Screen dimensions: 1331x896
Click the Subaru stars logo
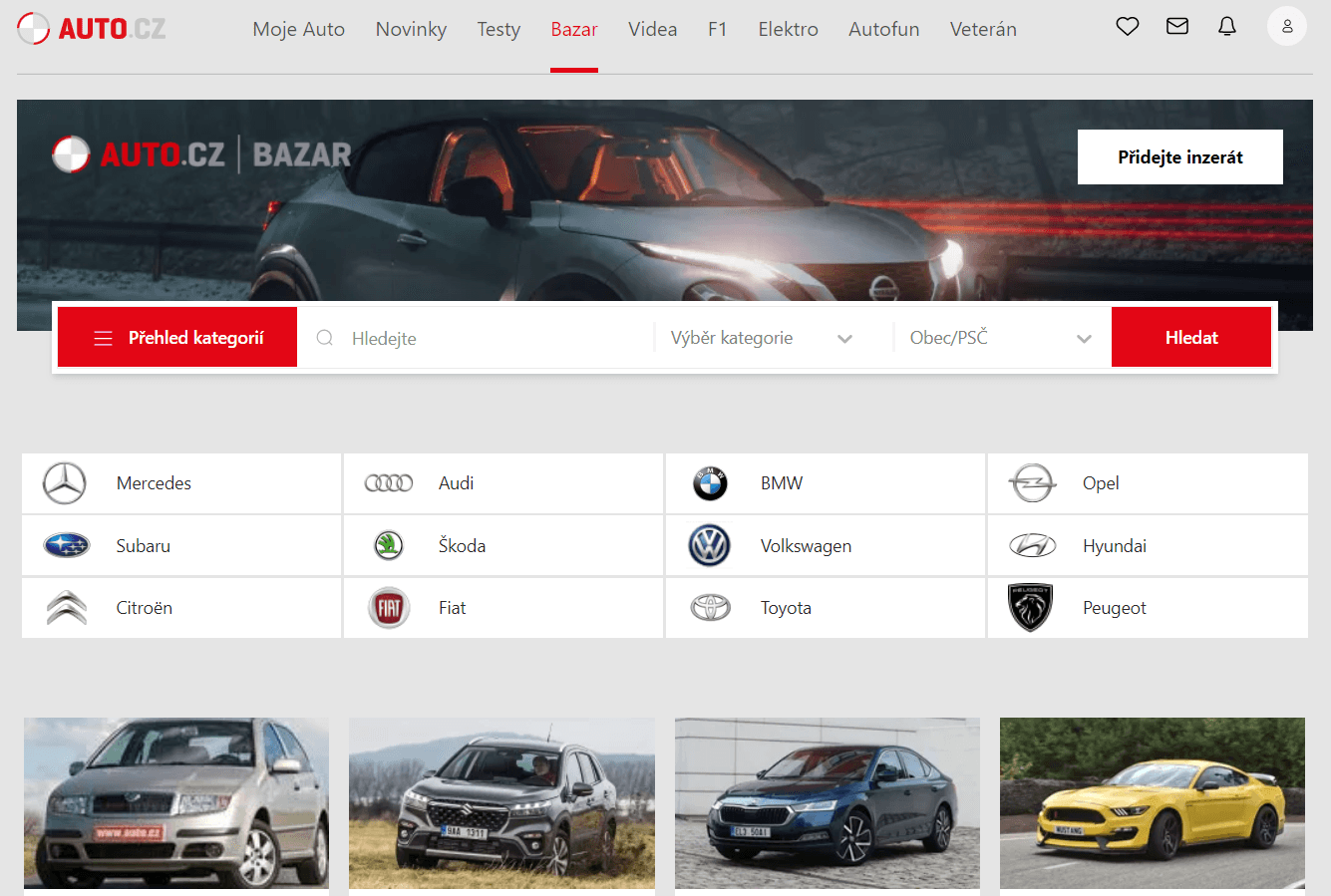coord(67,545)
